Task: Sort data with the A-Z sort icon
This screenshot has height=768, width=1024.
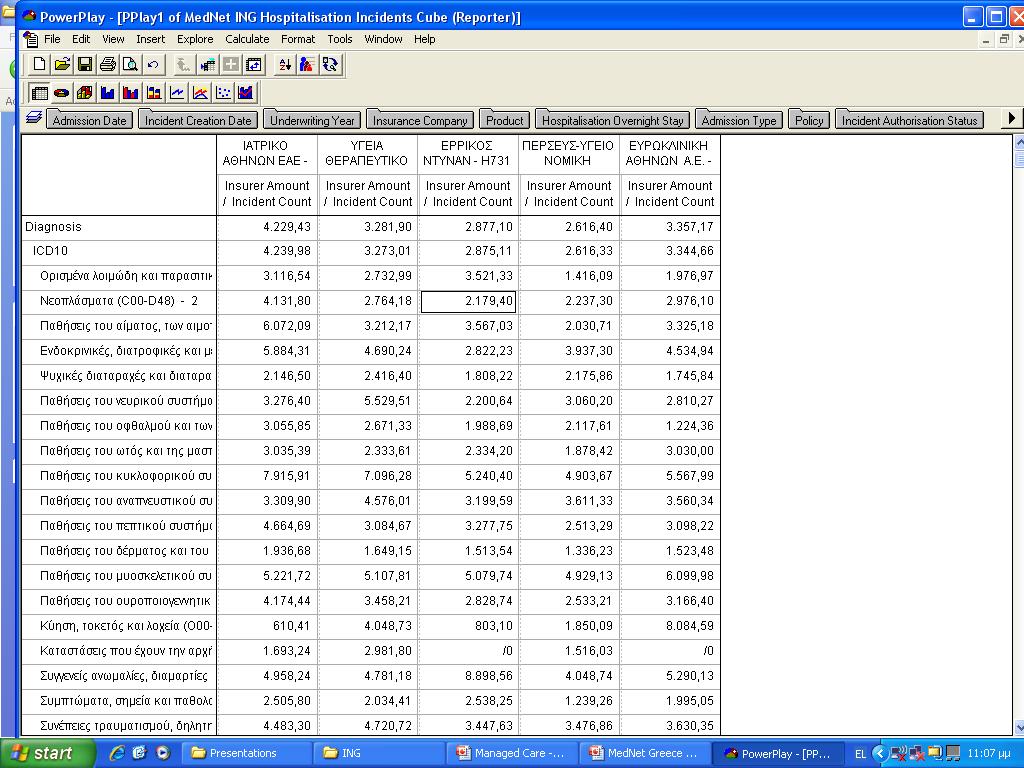Action: [x=285, y=64]
